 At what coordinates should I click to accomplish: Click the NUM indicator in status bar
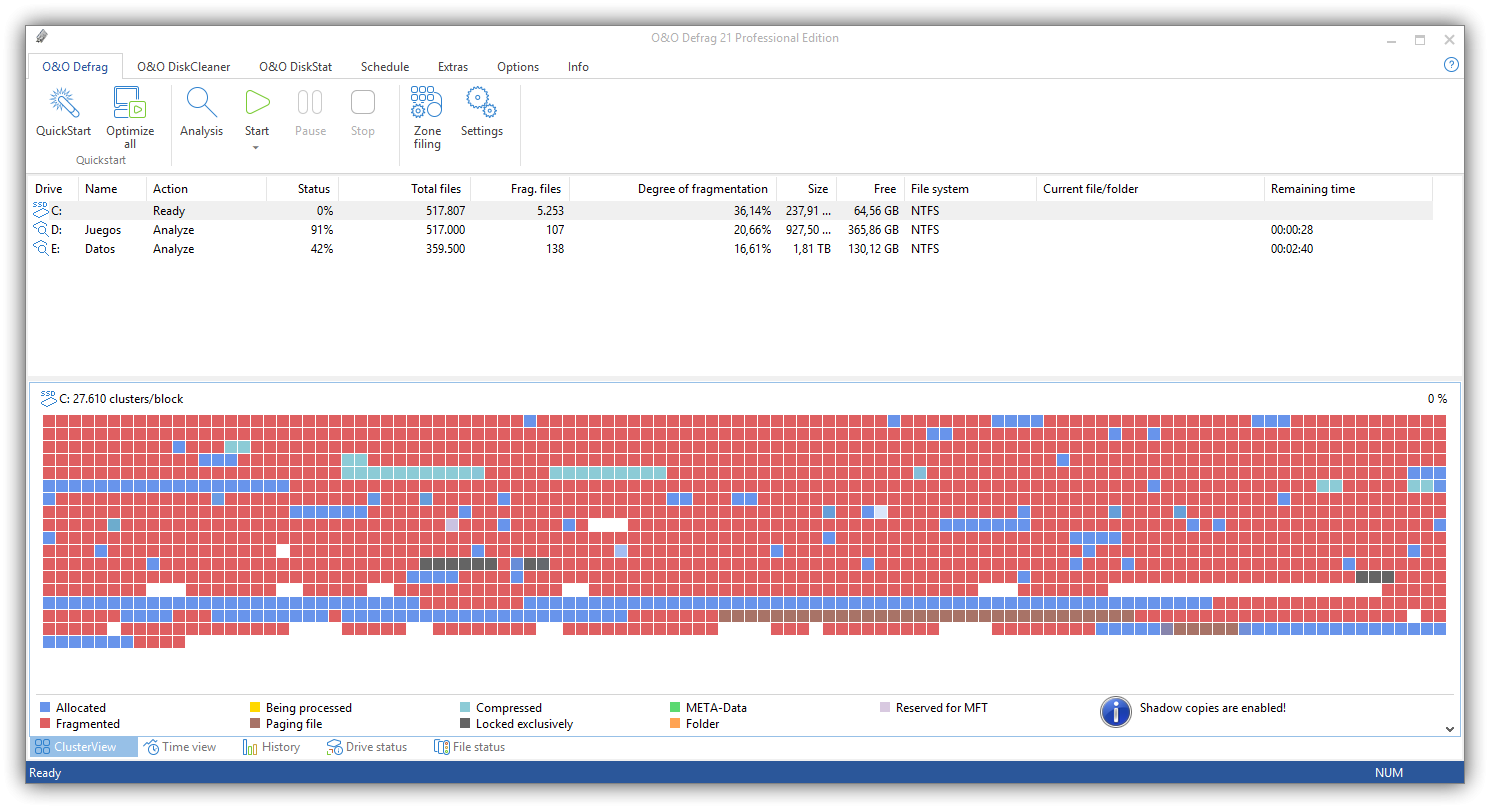1390,773
